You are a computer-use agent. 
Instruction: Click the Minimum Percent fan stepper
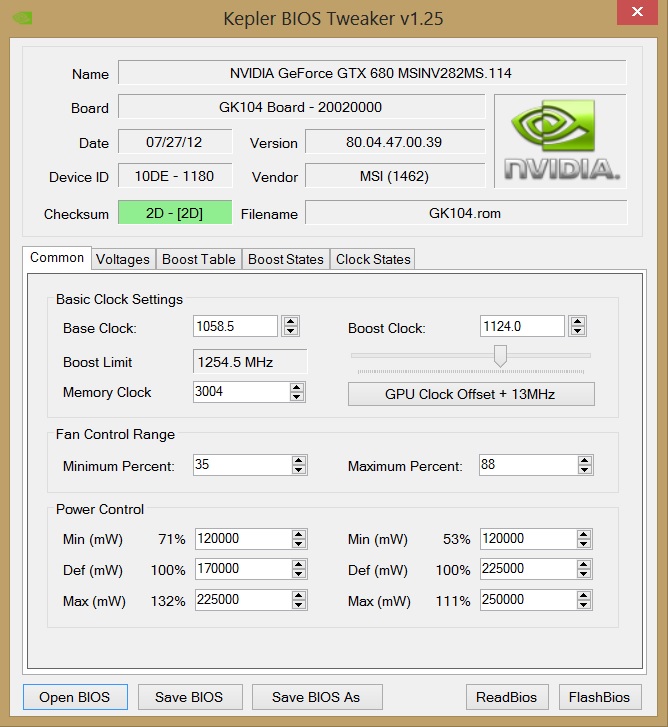[x=299, y=465]
